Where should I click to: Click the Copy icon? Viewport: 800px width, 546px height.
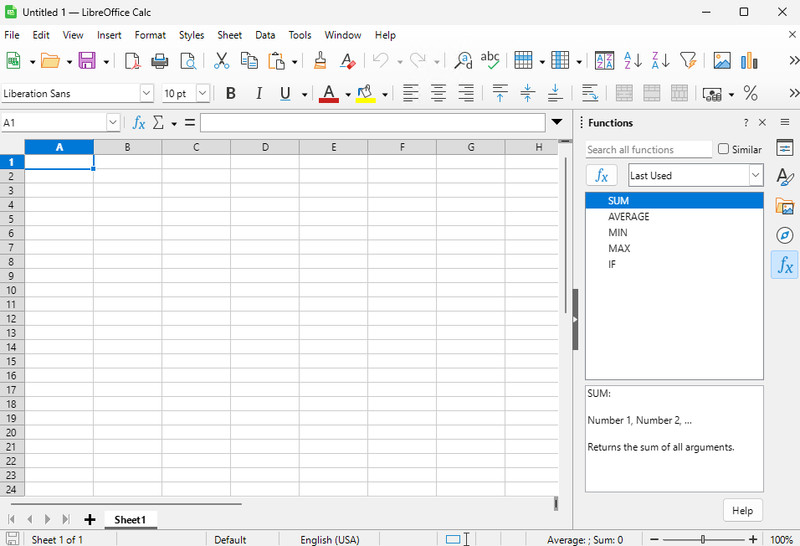pos(249,61)
